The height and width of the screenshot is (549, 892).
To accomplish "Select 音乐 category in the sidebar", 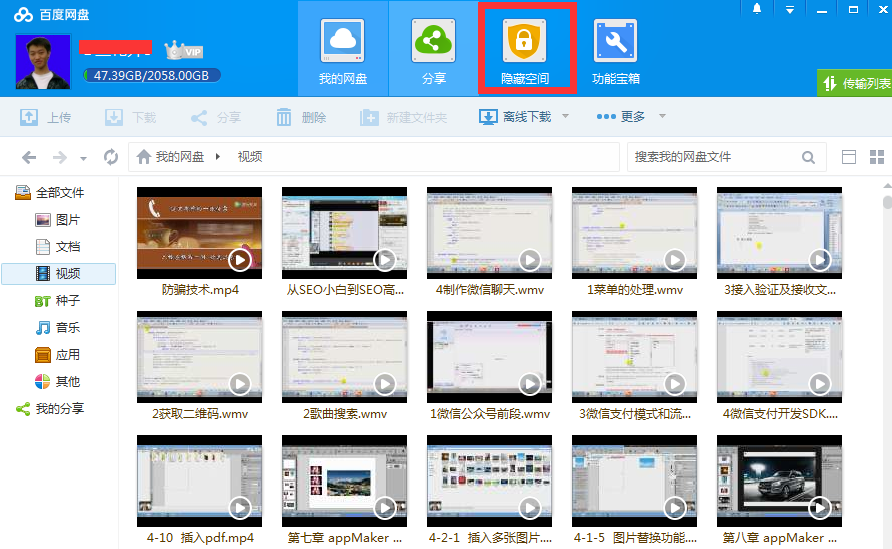I will tap(57, 328).
